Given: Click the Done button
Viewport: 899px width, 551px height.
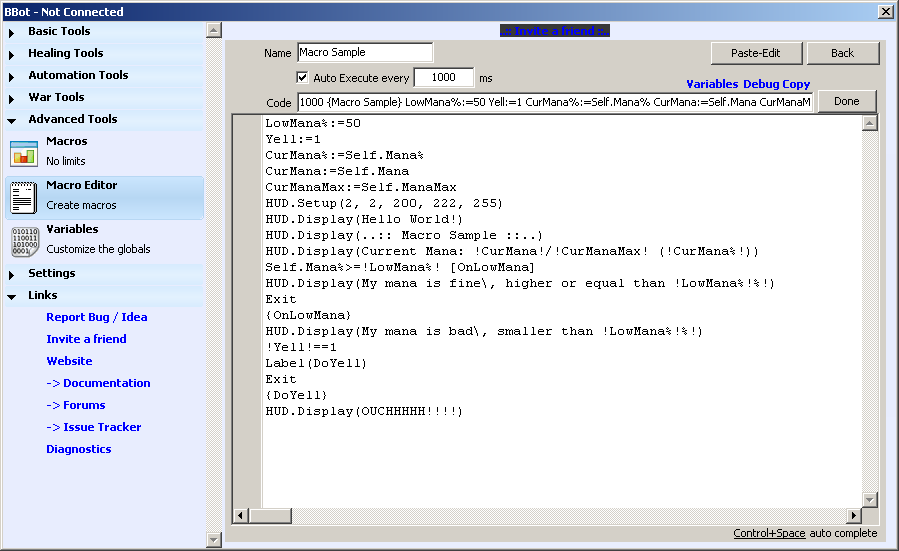Looking at the screenshot, I should [846, 101].
